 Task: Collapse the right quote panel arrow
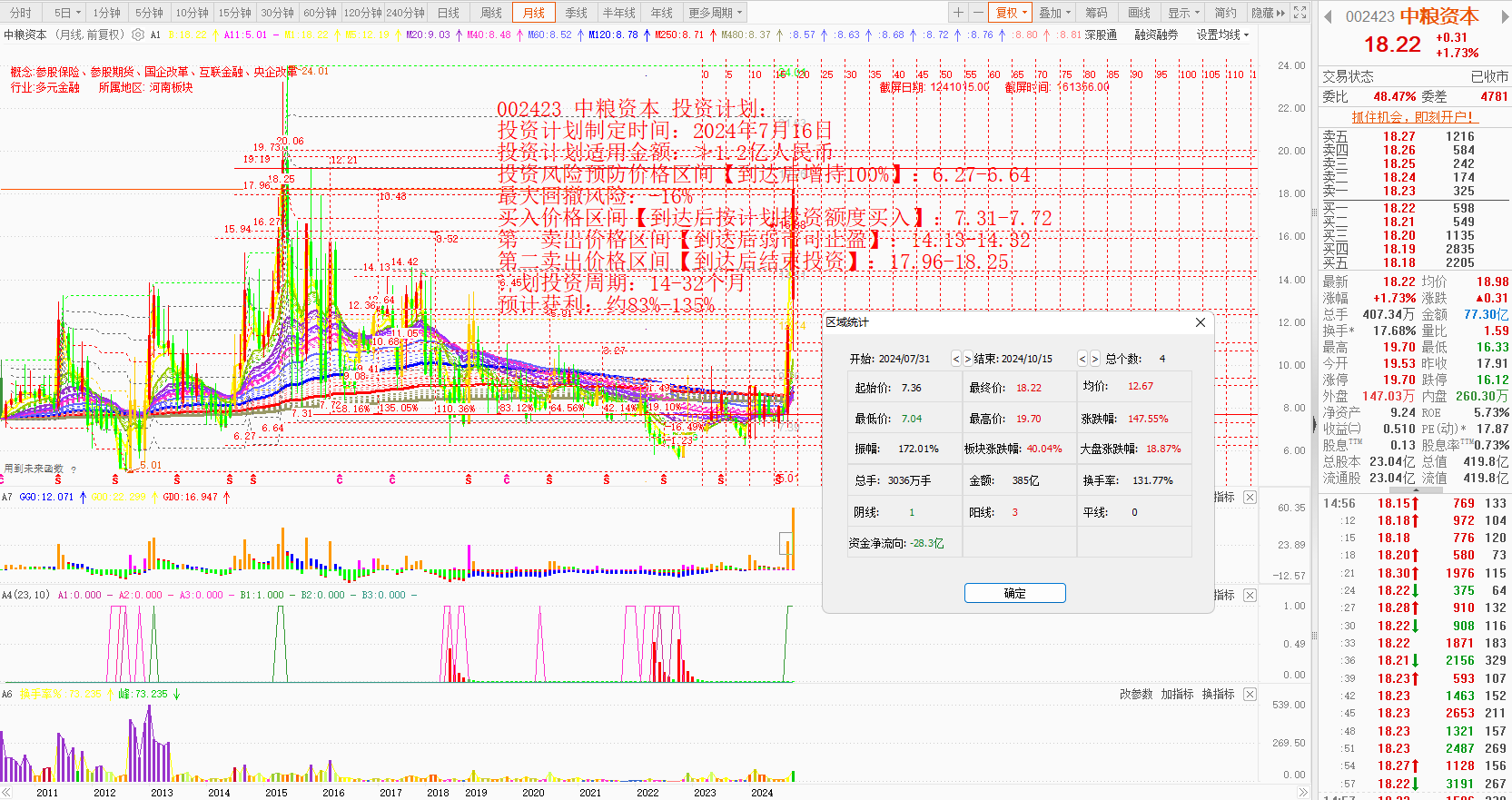pyautogui.click(x=1314, y=424)
